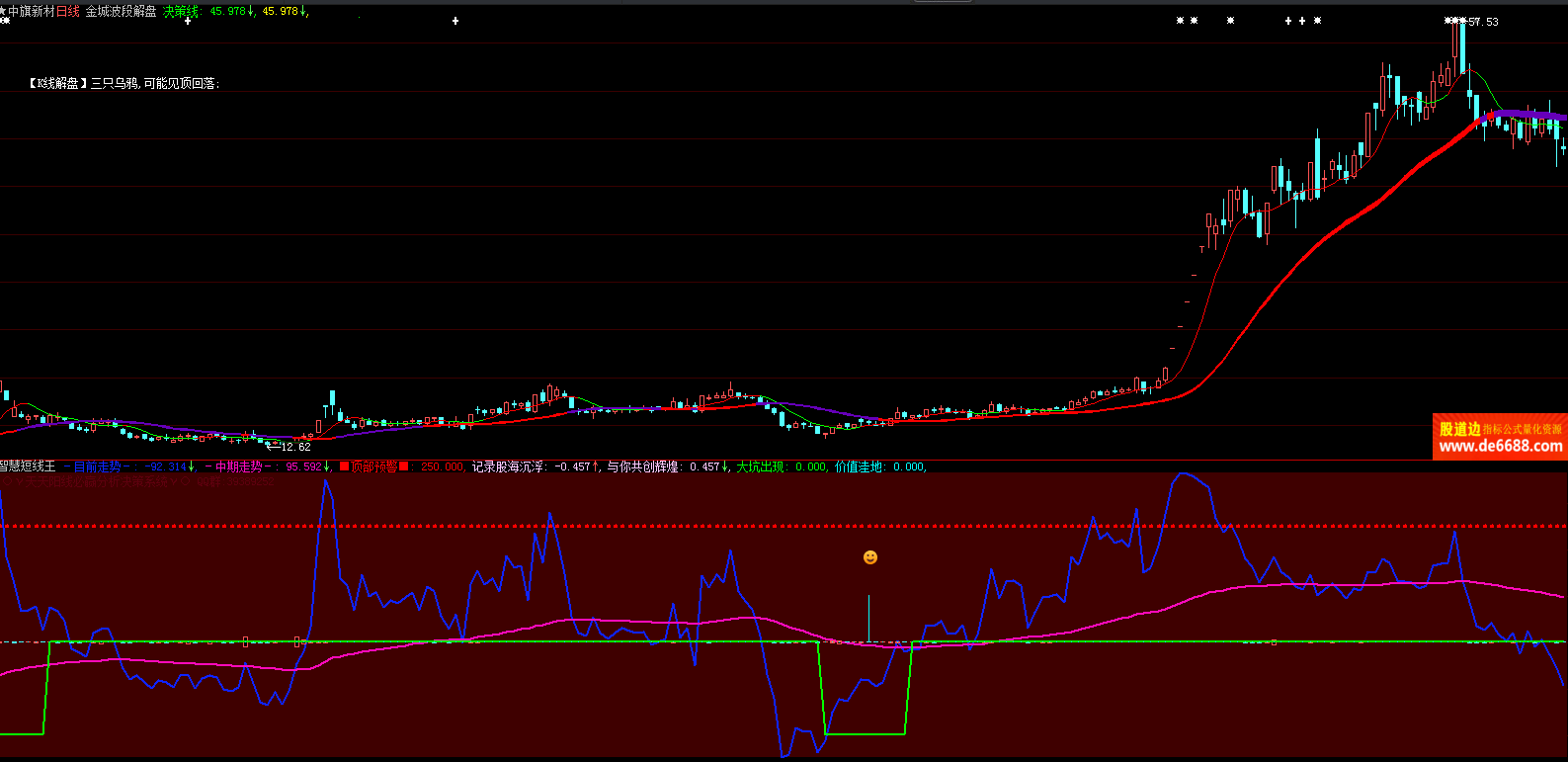Image resolution: width=1568 pixels, height=762 pixels.
Task: Switch period via the 日线 label
Action: (x=68, y=12)
